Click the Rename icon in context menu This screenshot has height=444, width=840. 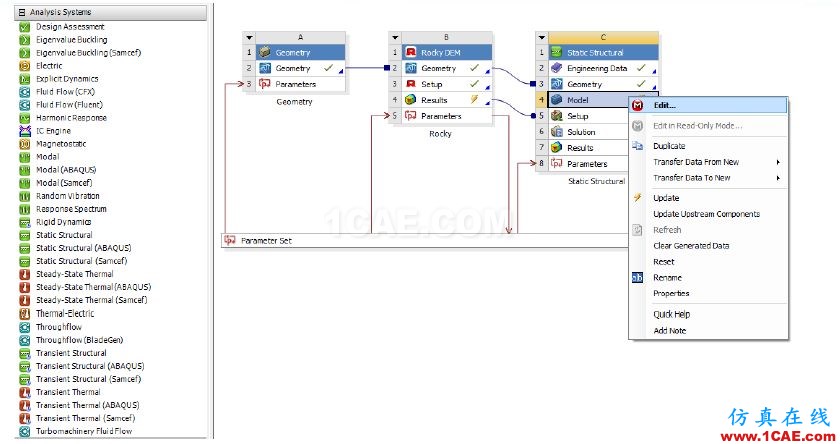637,277
